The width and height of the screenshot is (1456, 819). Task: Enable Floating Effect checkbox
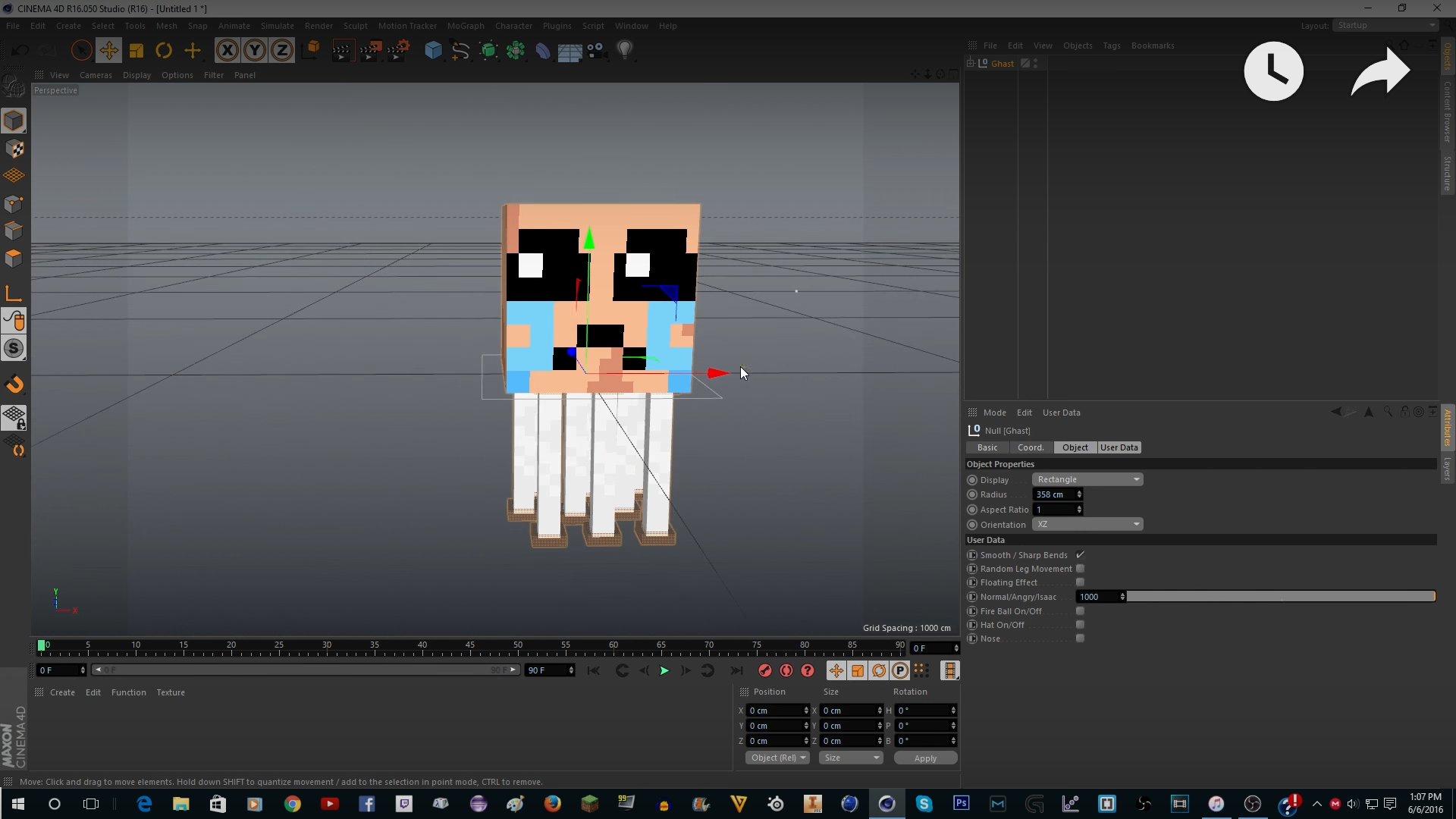[1080, 582]
